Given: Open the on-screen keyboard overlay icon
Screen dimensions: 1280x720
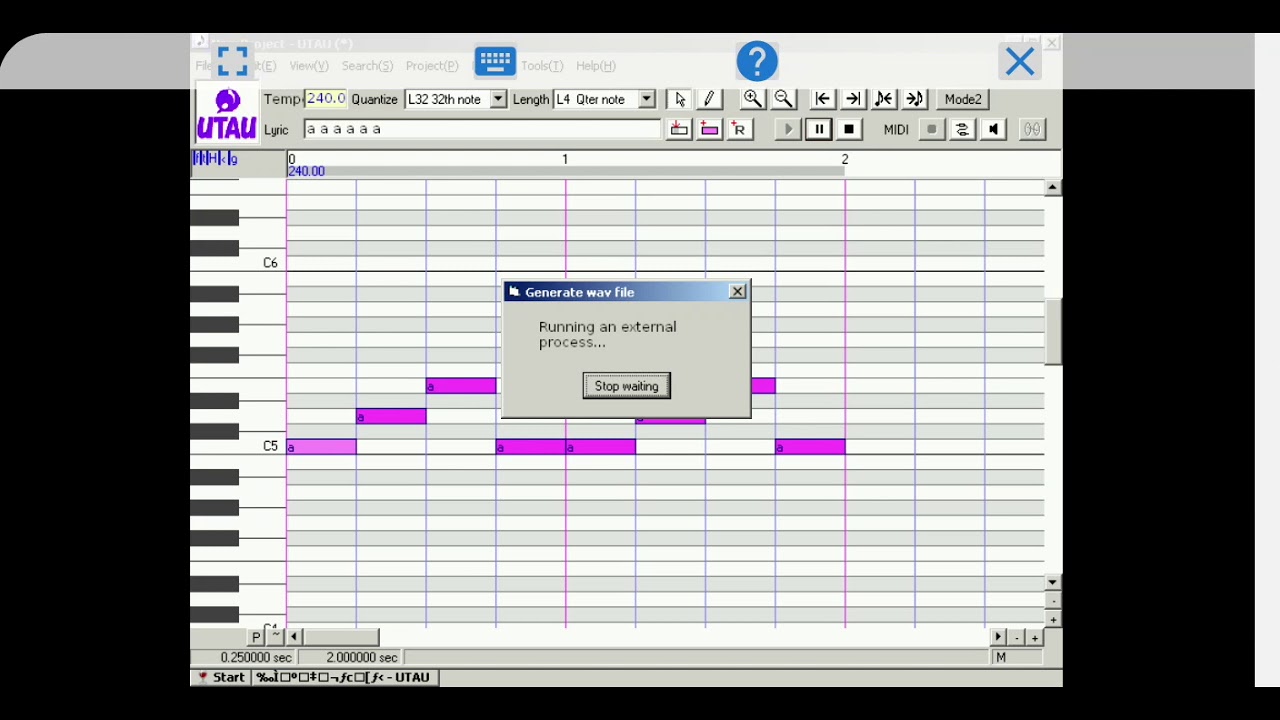Looking at the screenshot, I should (x=495, y=61).
